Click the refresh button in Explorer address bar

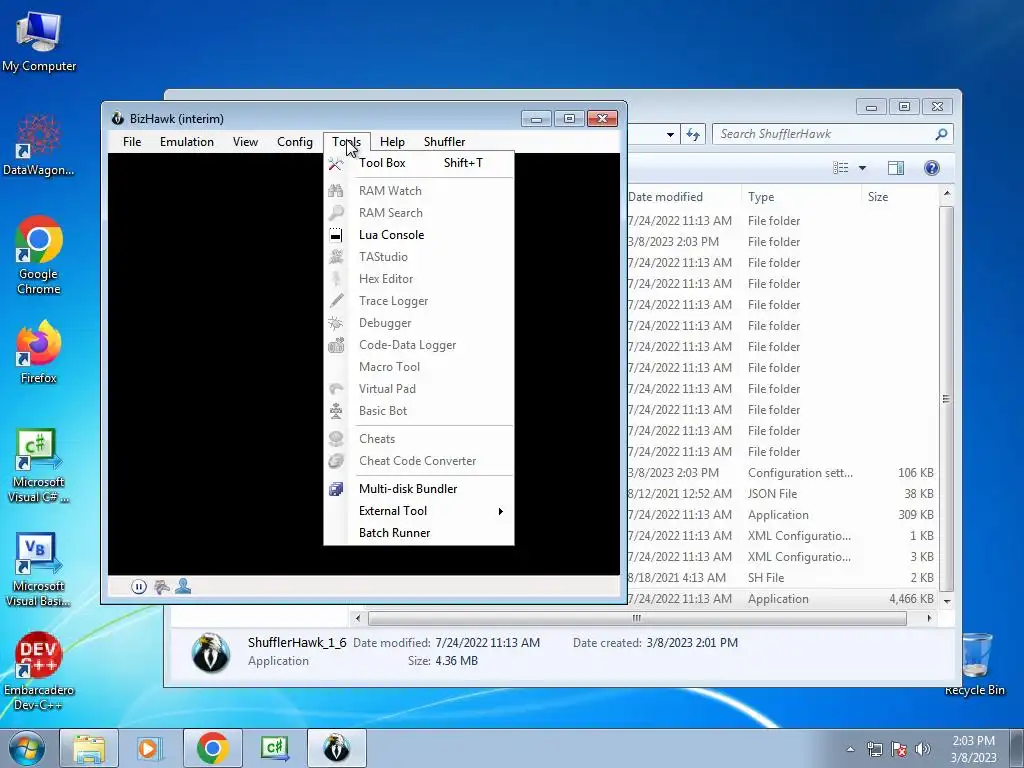click(x=693, y=135)
